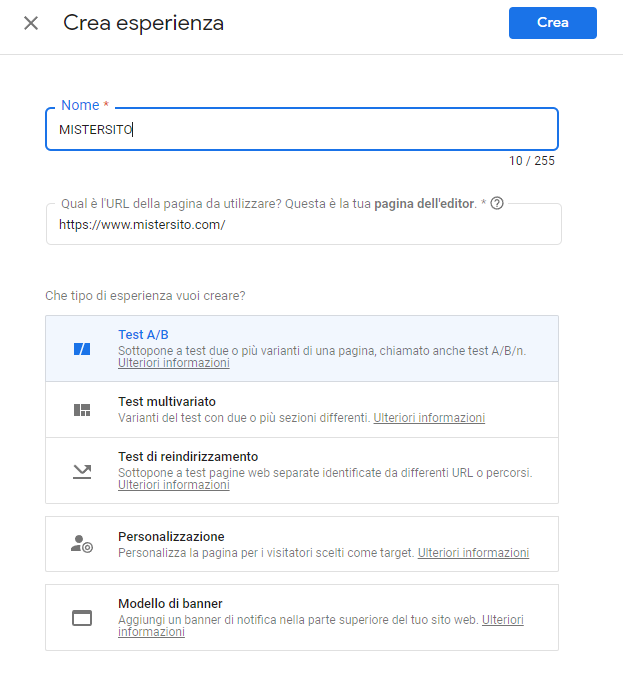
Task: Click the Test A/B split icon
Action: 82,349
